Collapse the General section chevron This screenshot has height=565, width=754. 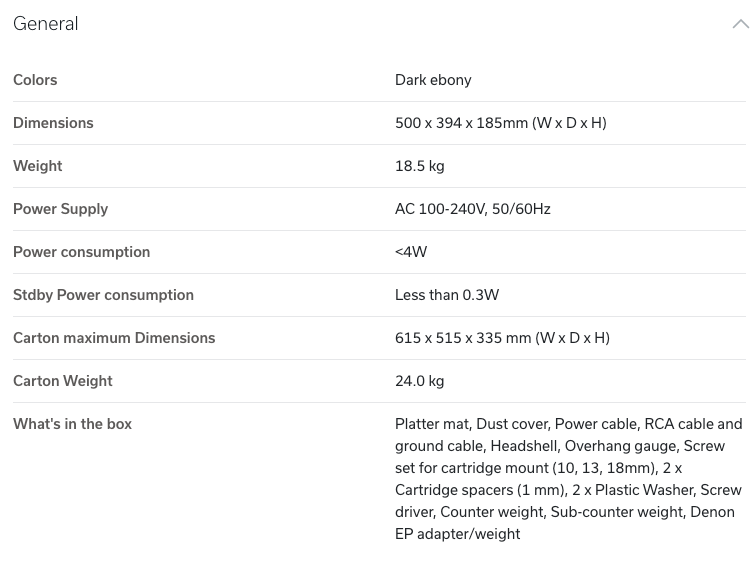coord(741,24)
